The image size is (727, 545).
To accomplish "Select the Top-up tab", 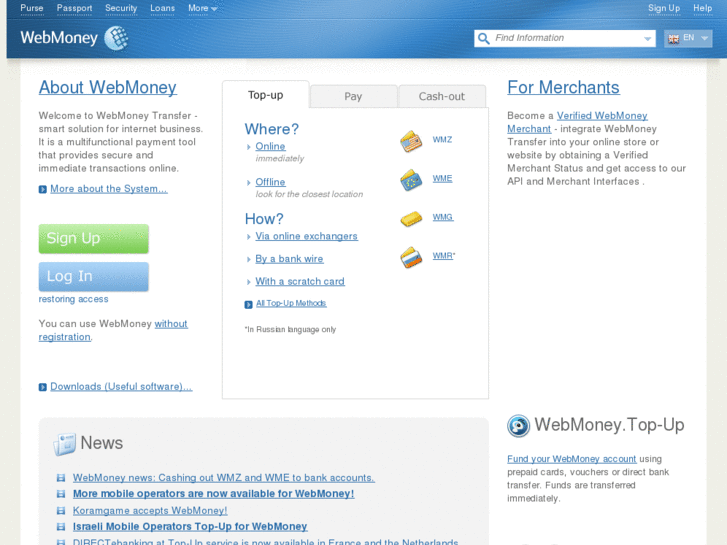I will click(266, 95).
